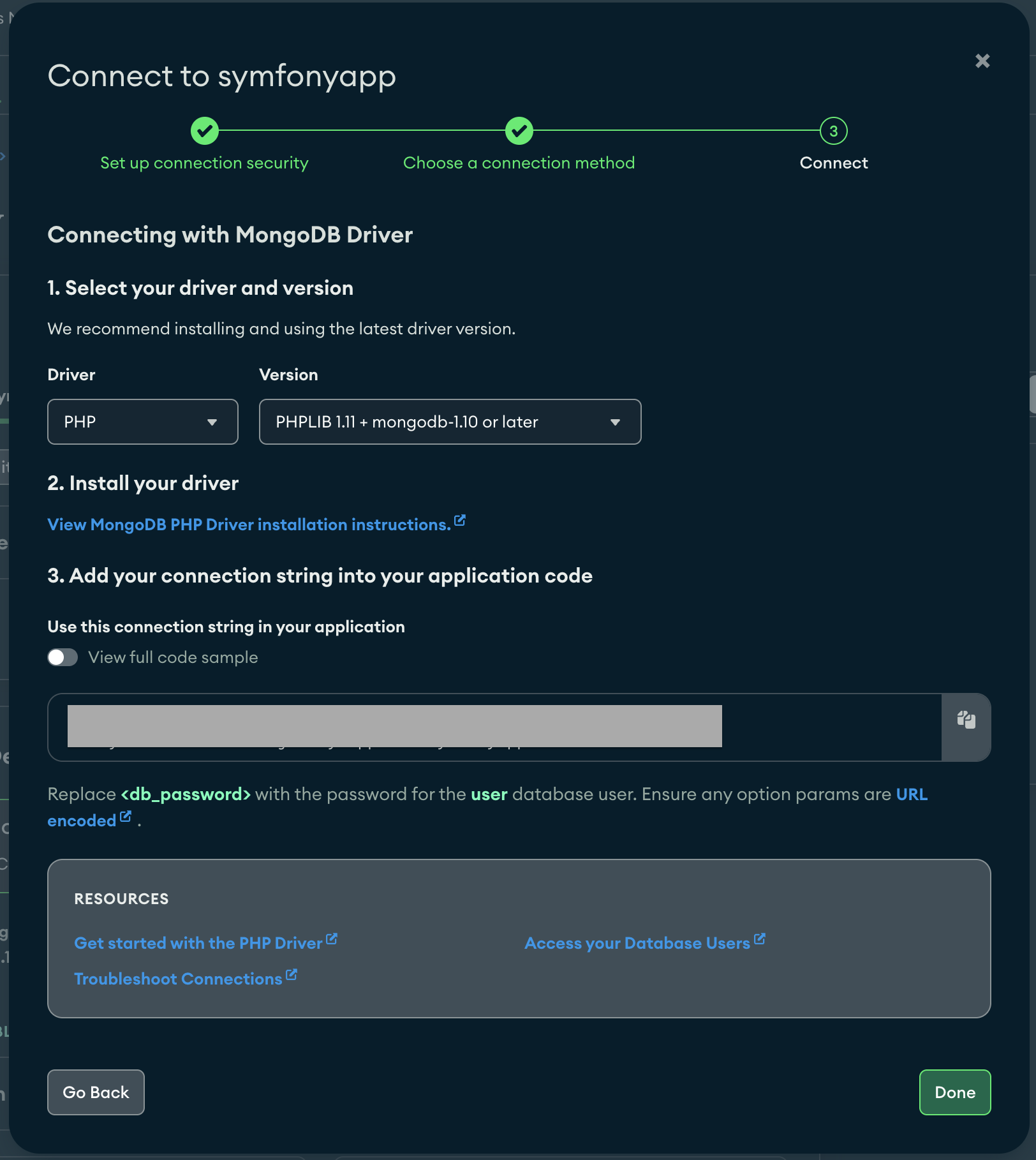The width and height of the screenshot is (1036, 1160).
Task: Click the green checkmark for connection method
Action: pyautogui.click(x=519, y=131)
